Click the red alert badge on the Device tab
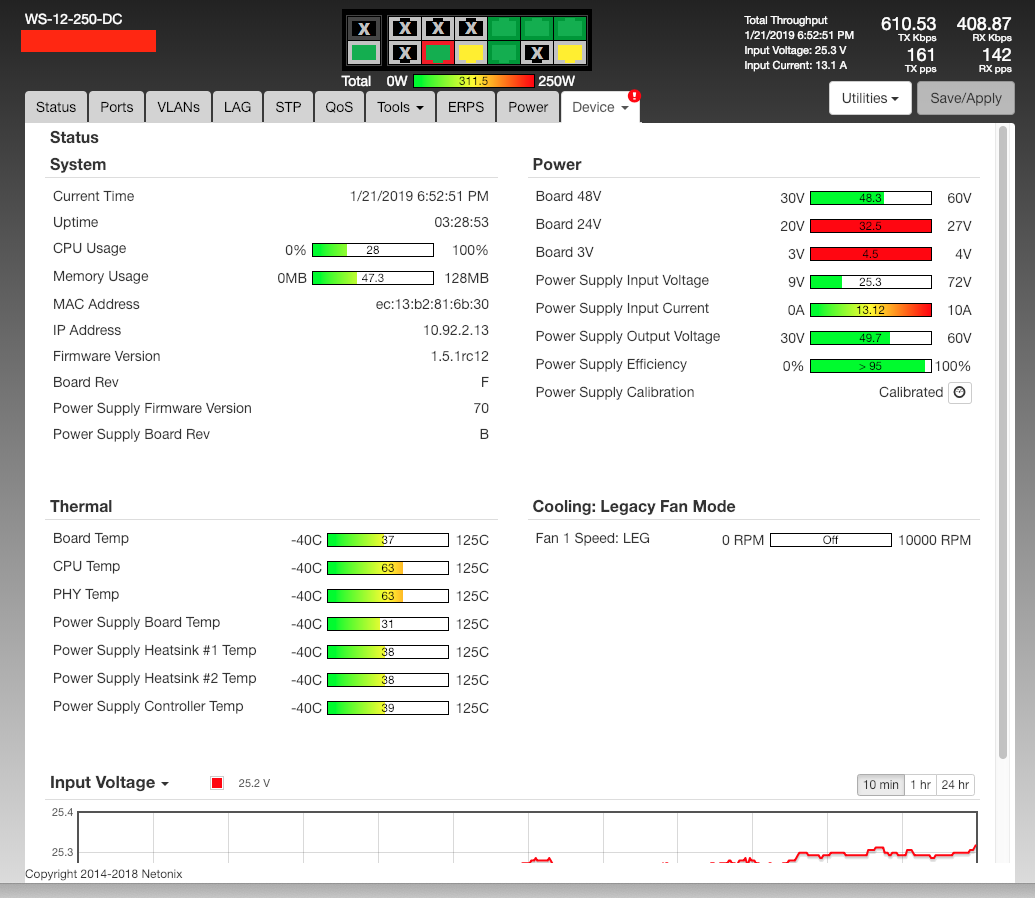1035x898 pixels. pyautogui.click(x=634, y=97)
